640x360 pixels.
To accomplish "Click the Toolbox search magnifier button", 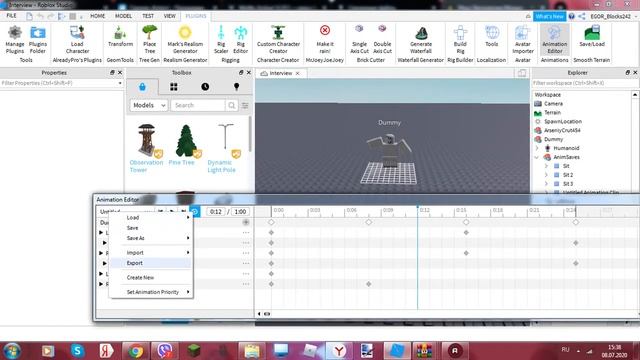I will 231,105.
